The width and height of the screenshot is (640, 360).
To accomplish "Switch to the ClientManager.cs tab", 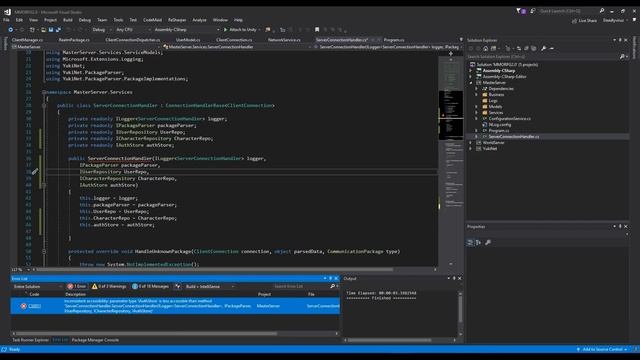I will click(27, 40).
